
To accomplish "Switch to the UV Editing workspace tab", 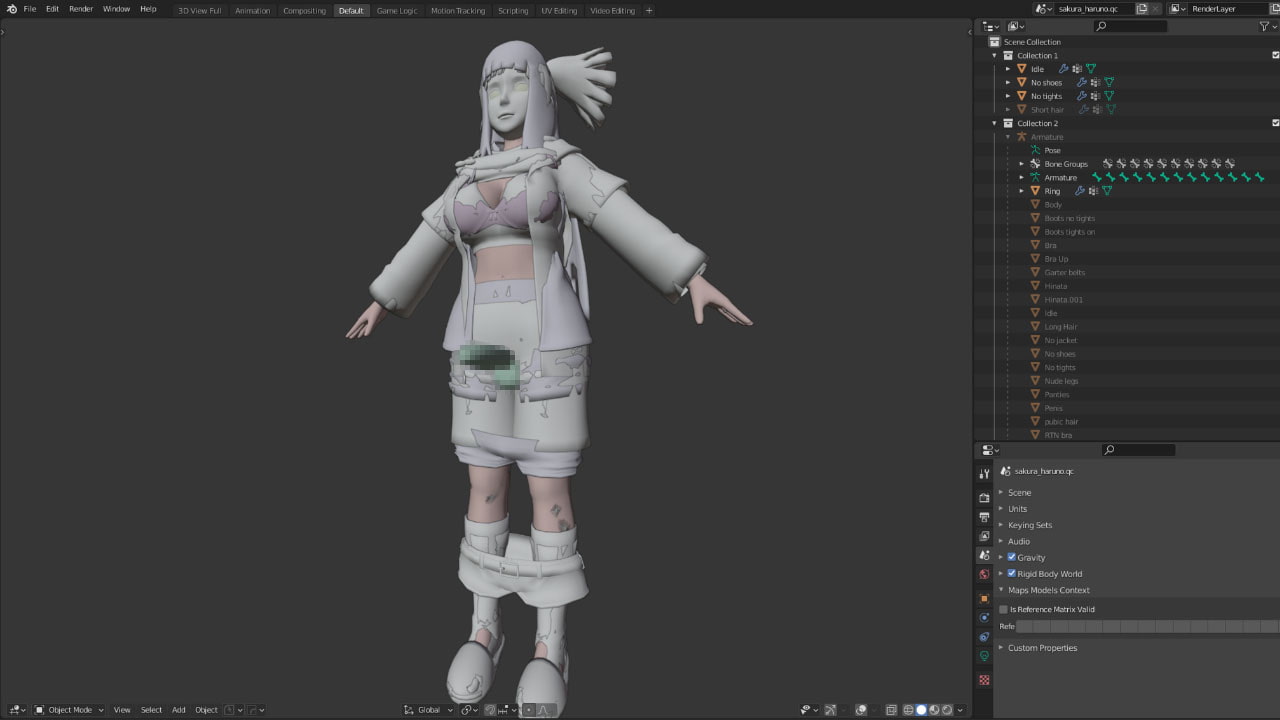I will [559, 10].
